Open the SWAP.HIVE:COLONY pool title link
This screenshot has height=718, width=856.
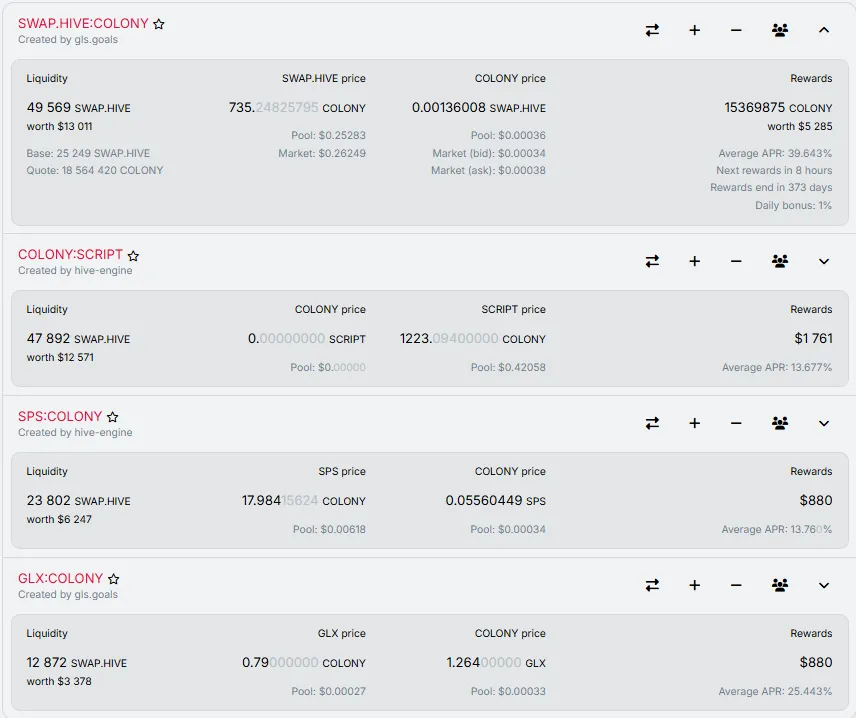(x=83, y=23)
